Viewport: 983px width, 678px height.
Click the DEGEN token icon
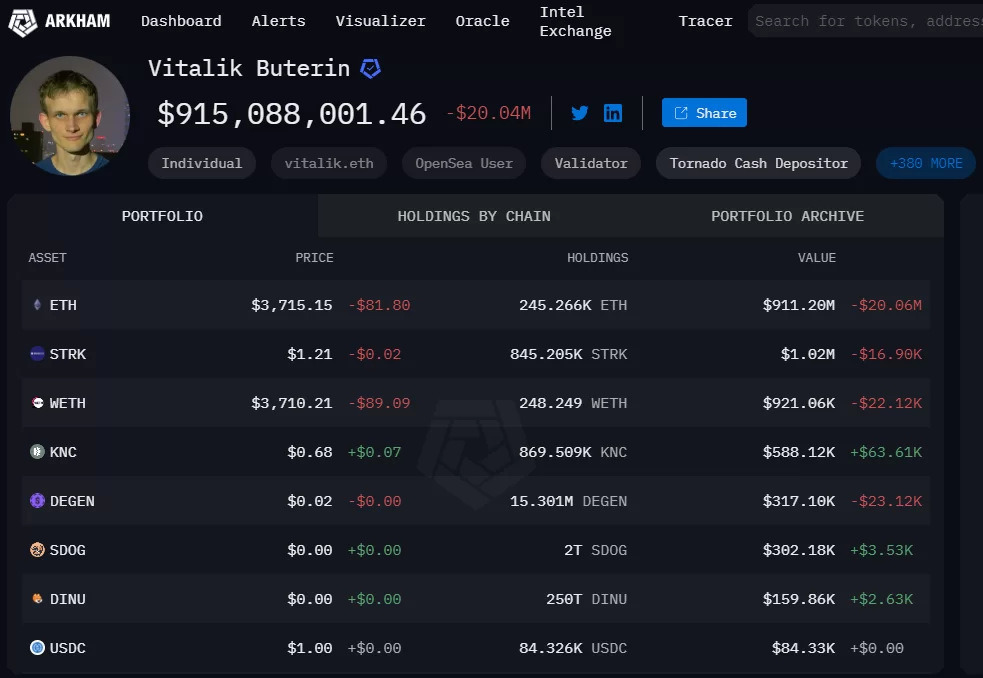(38, 501)
